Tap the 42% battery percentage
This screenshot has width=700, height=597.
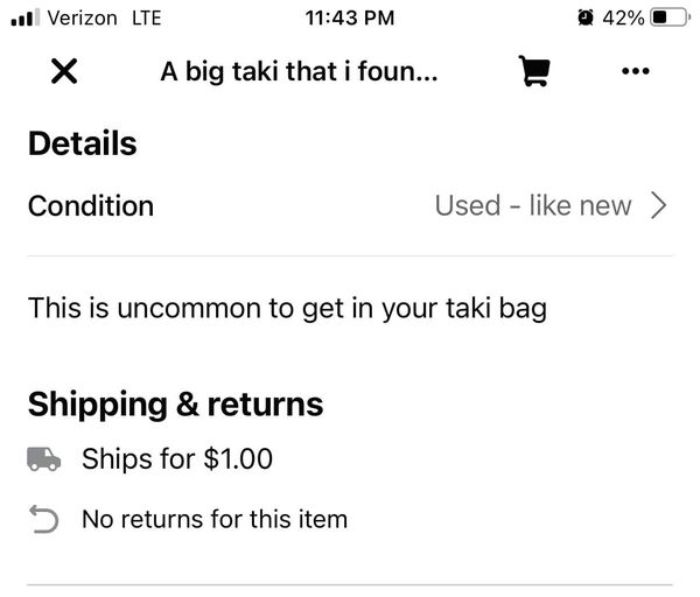(x=621, y=18)
